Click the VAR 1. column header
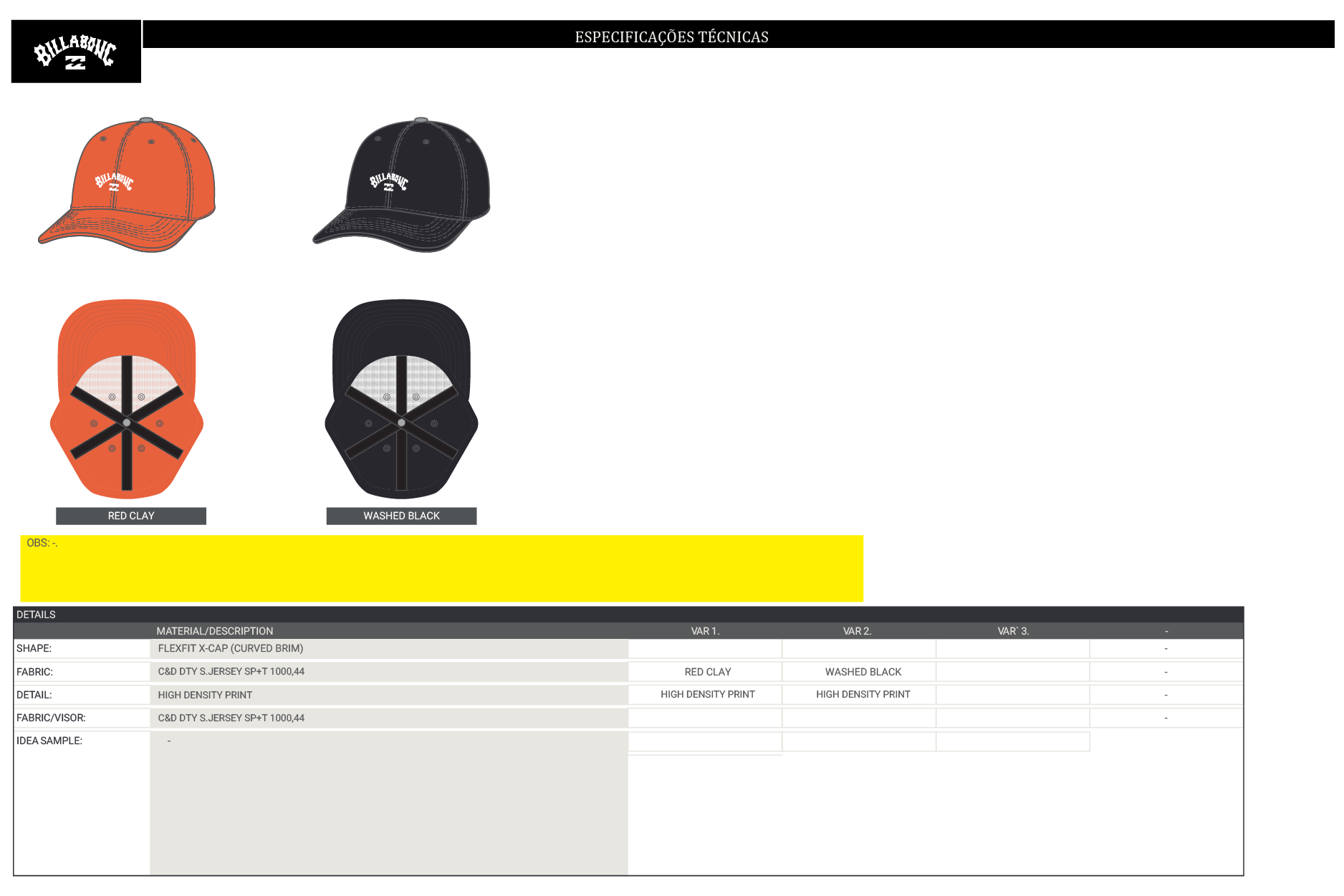 pyautogui.click(x=705, y=631)
